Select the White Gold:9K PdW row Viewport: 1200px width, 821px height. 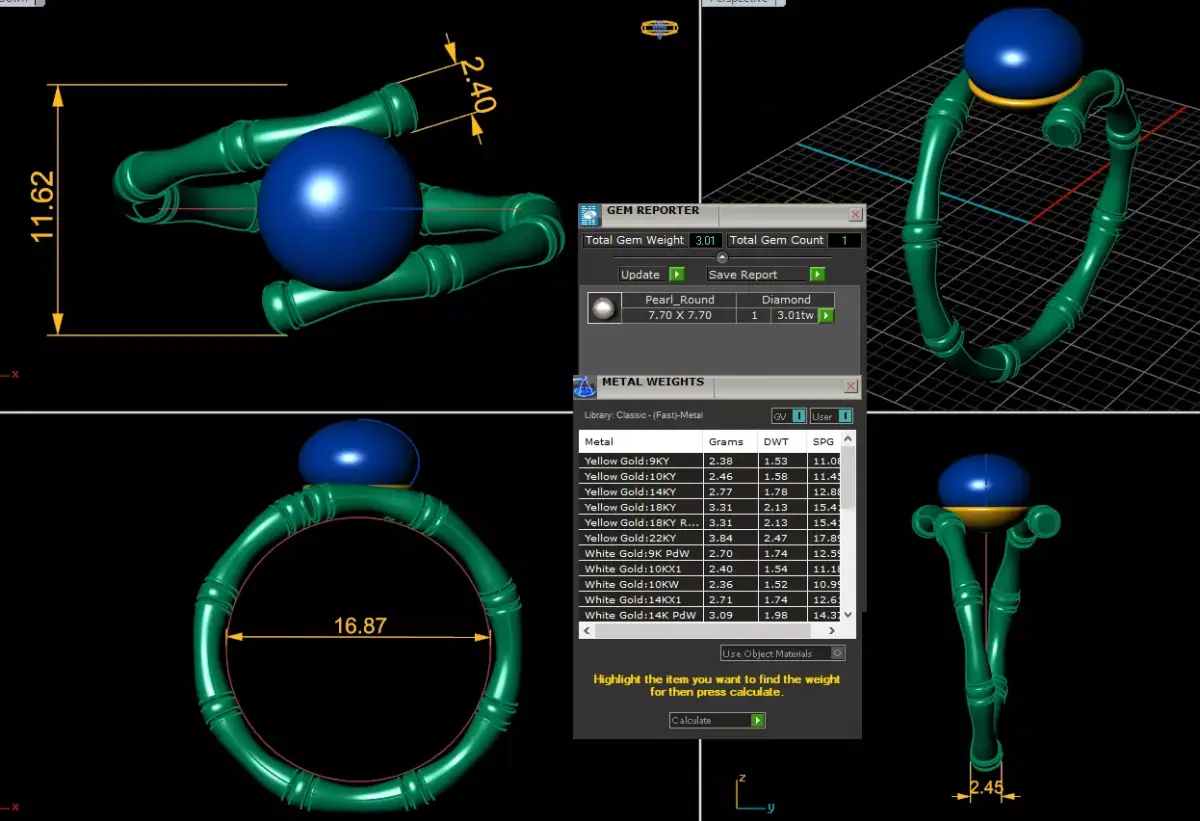click(x=710, y=553)
